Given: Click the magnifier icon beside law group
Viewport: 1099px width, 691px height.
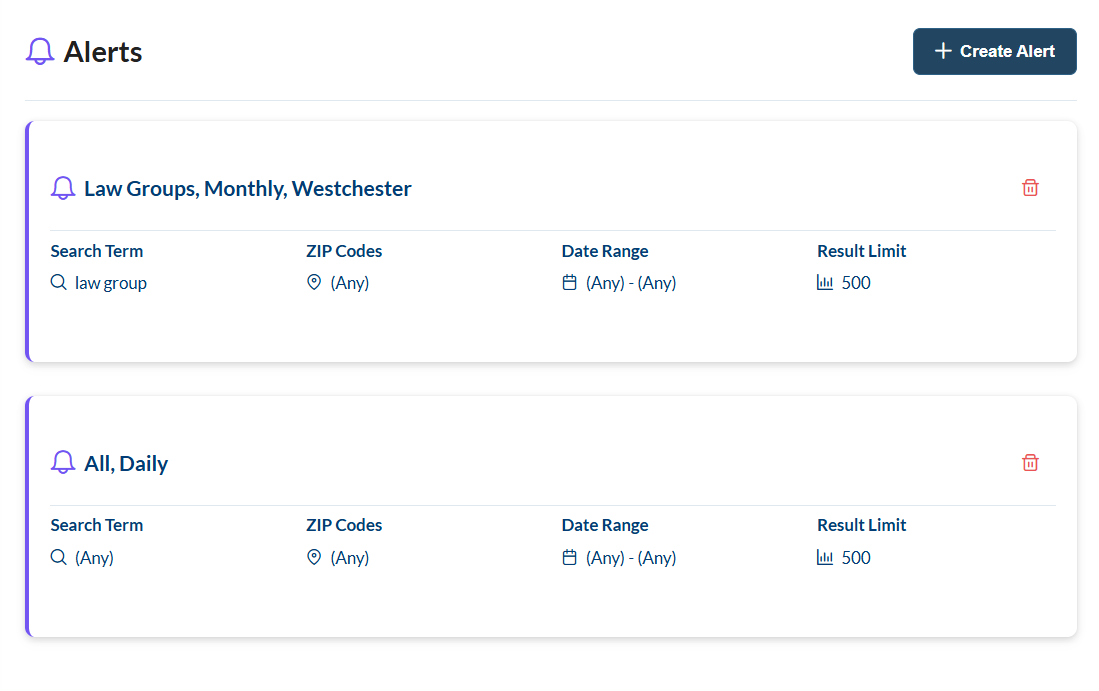Looking at the screenshot, I should [59, 282].
